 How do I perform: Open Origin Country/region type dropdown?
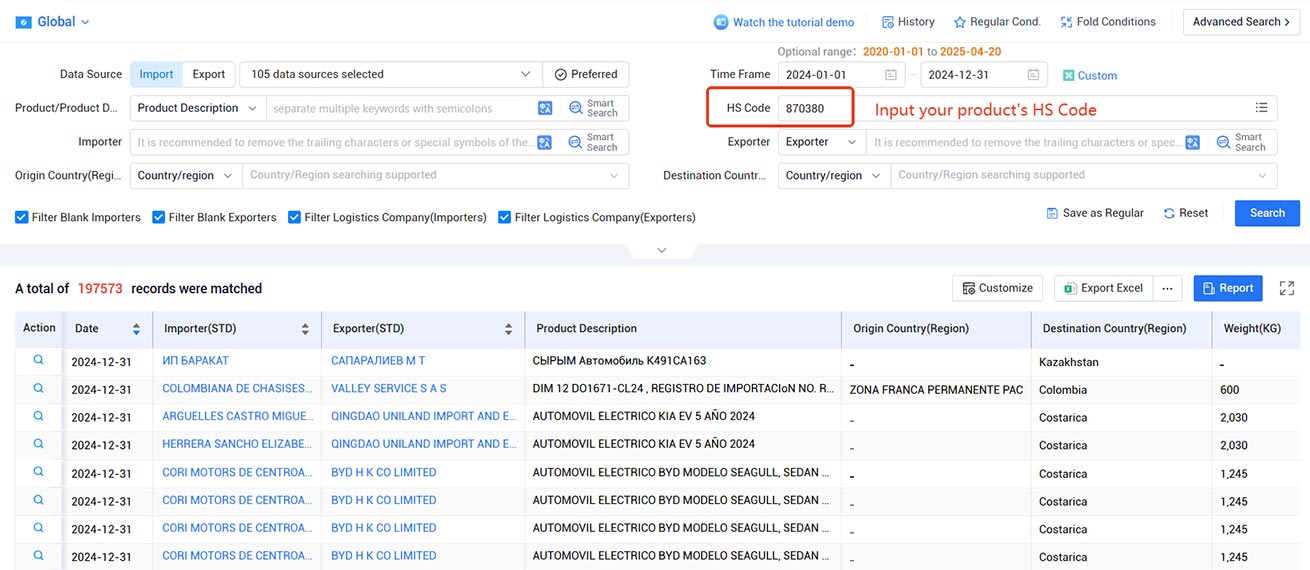(186, 176)
